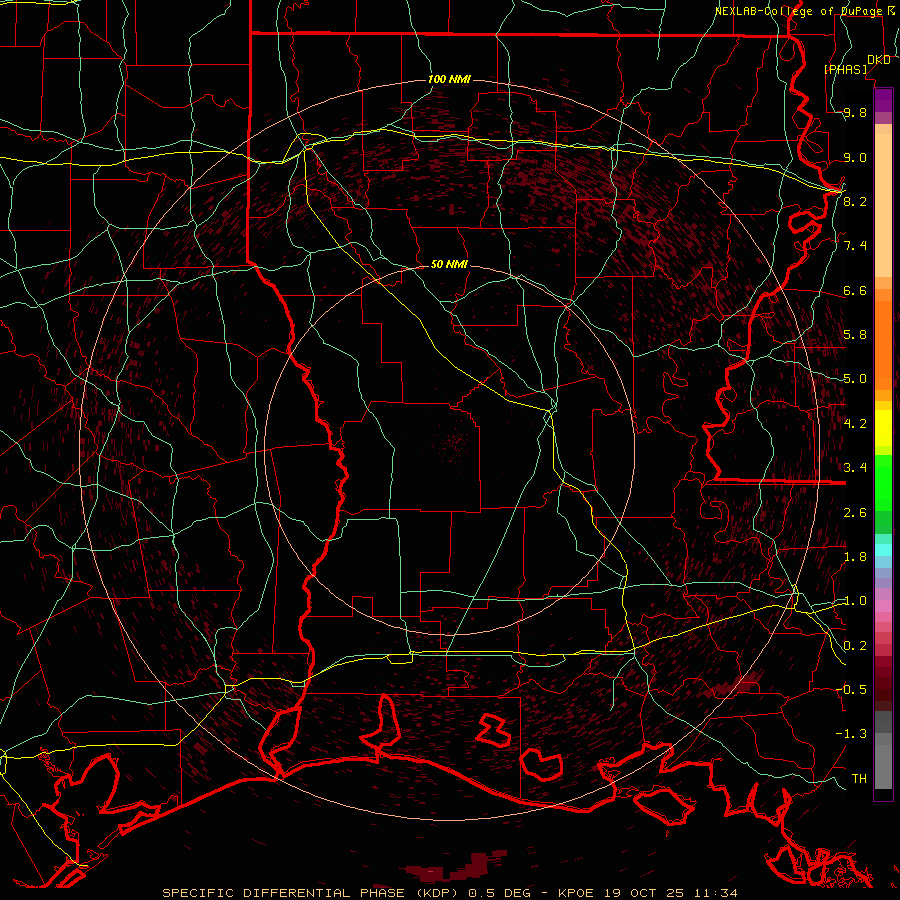Select the 6.6 scale value
The width and height of the screenshot is (900, 900).
(855, 290)
